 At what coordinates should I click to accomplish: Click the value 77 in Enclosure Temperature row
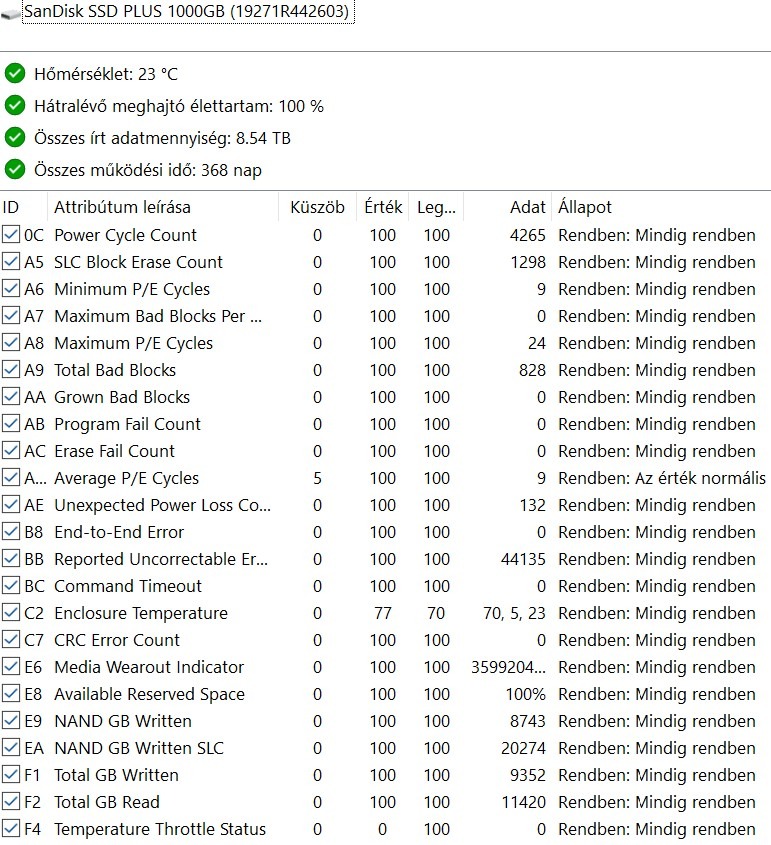point(383,613)
